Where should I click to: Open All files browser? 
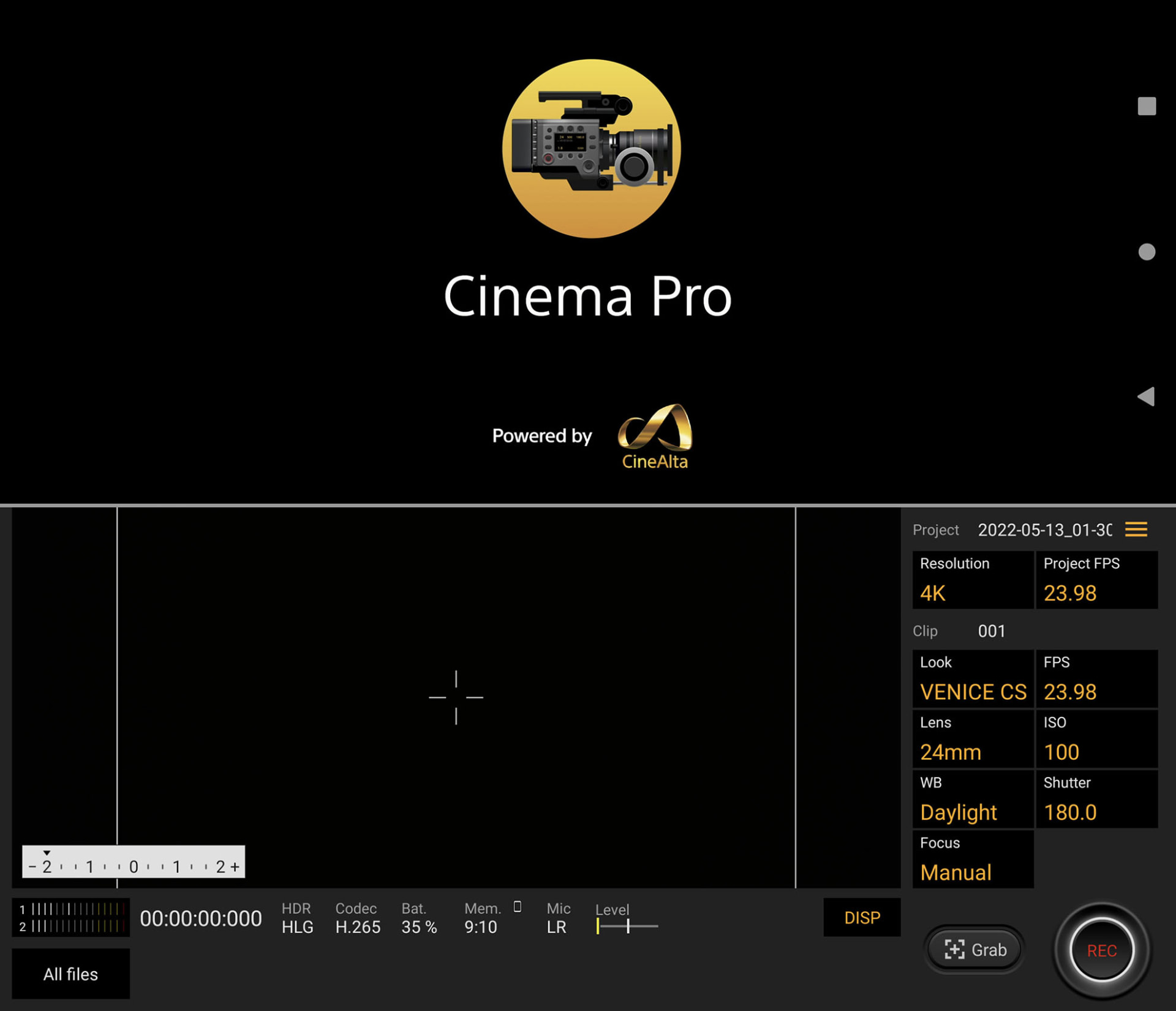(x=70, y=974)
